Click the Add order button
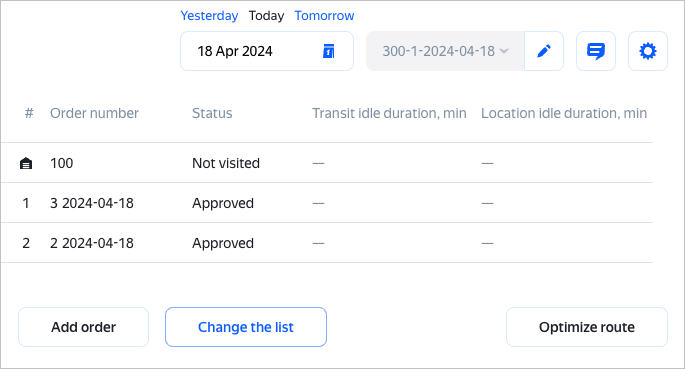 tap(83, 327)
